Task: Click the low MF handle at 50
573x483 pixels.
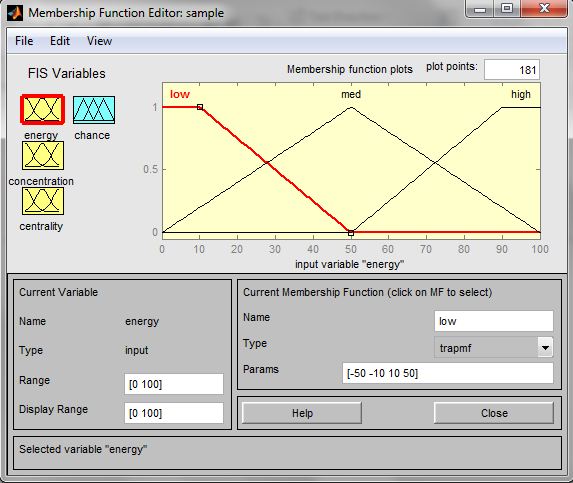Action: 351,233
